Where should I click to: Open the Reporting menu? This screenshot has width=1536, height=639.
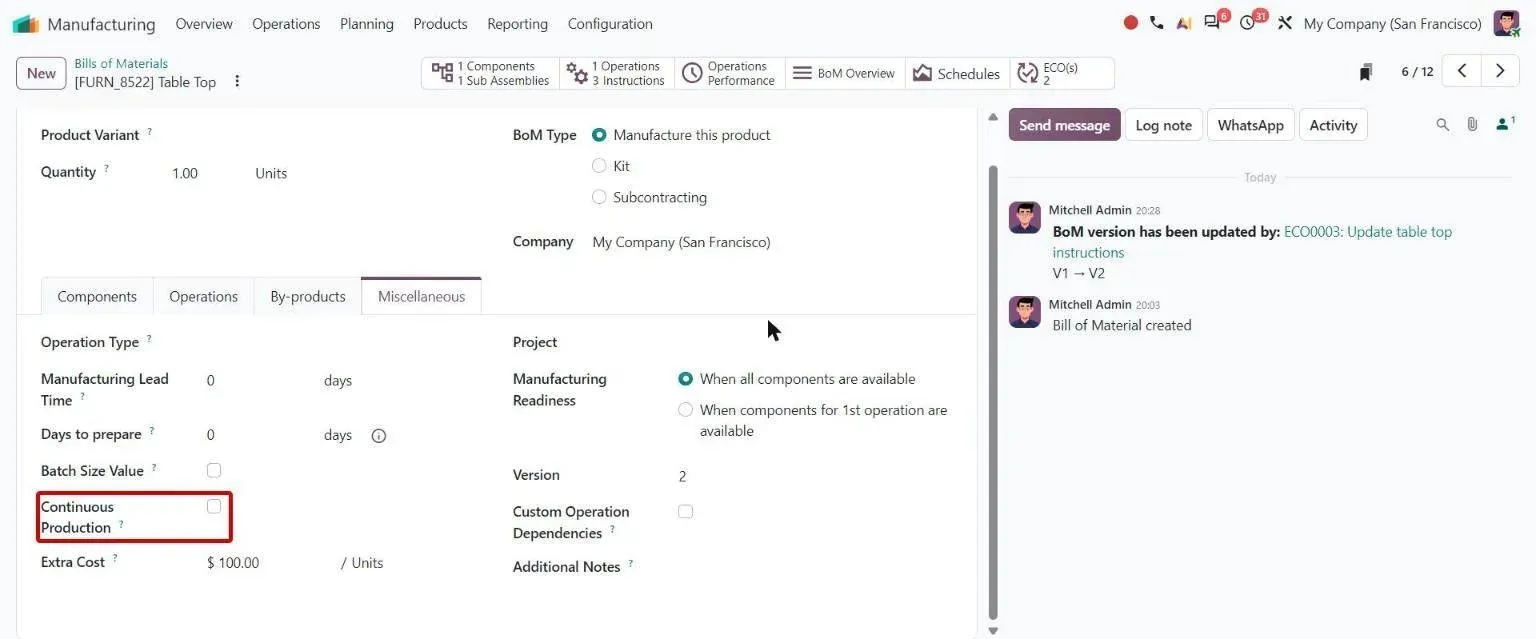click(517, 24)
